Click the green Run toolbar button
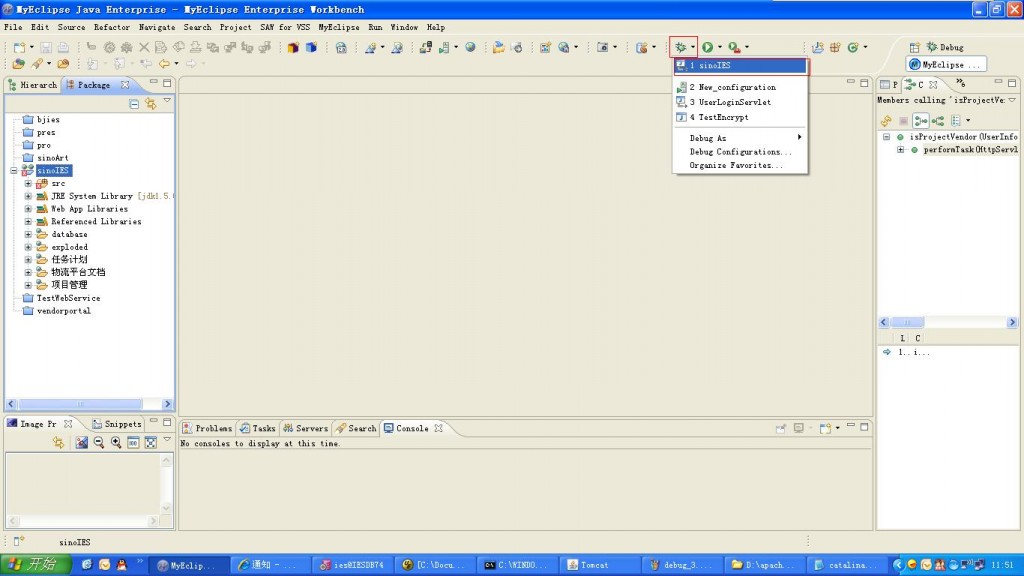 [707, 47]
